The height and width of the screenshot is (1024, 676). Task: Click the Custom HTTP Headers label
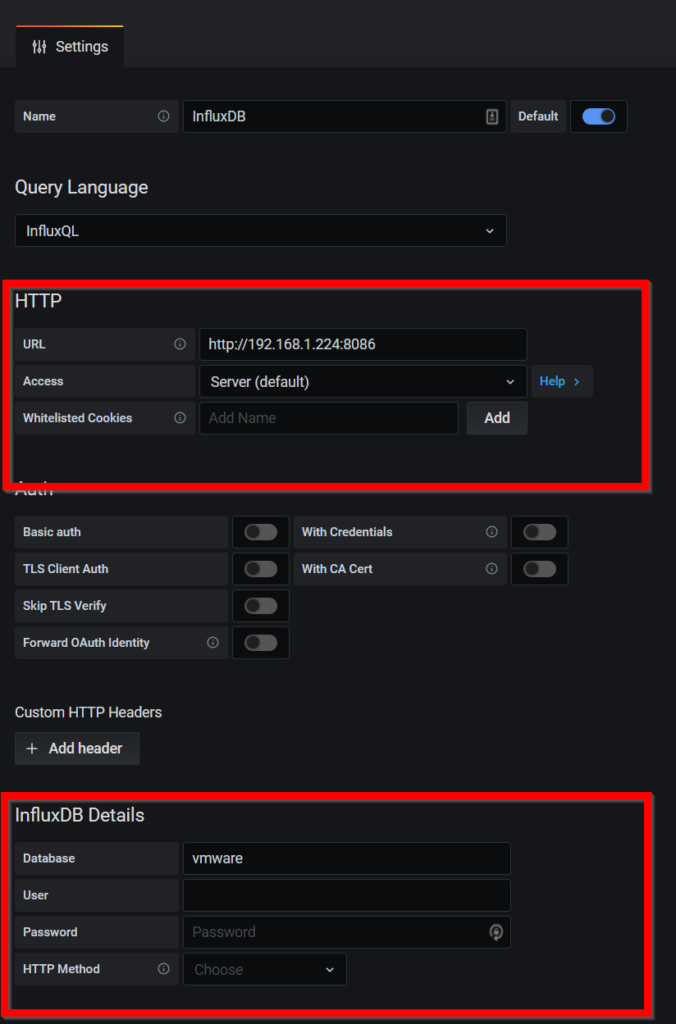click(x=88, y=712)
